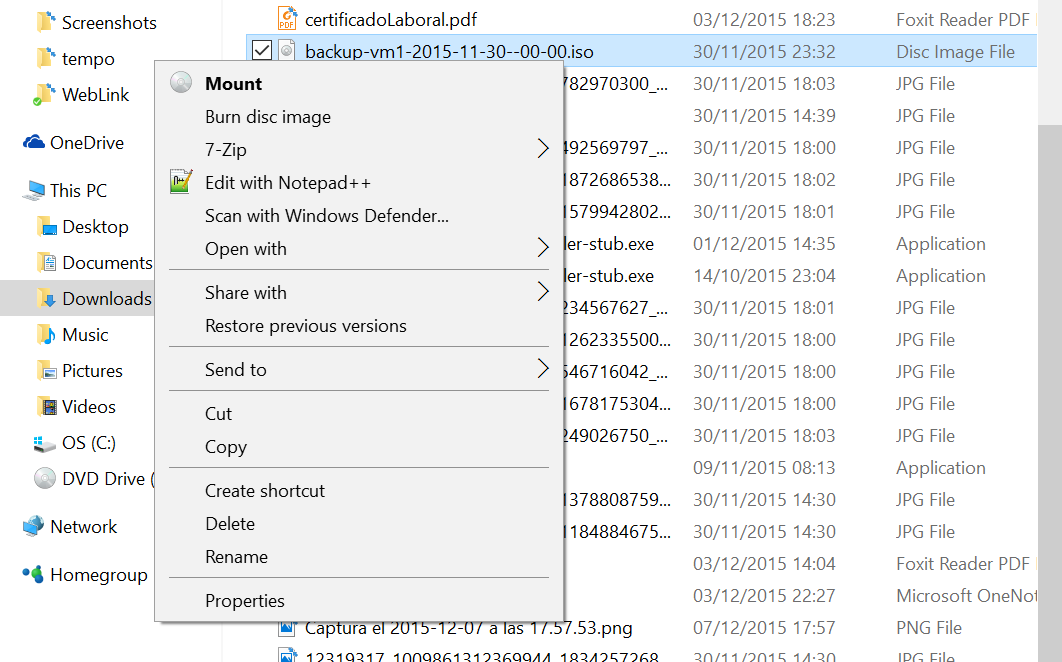
Task: Select Homegroup in the navigation pane
Action: [99, 575]
